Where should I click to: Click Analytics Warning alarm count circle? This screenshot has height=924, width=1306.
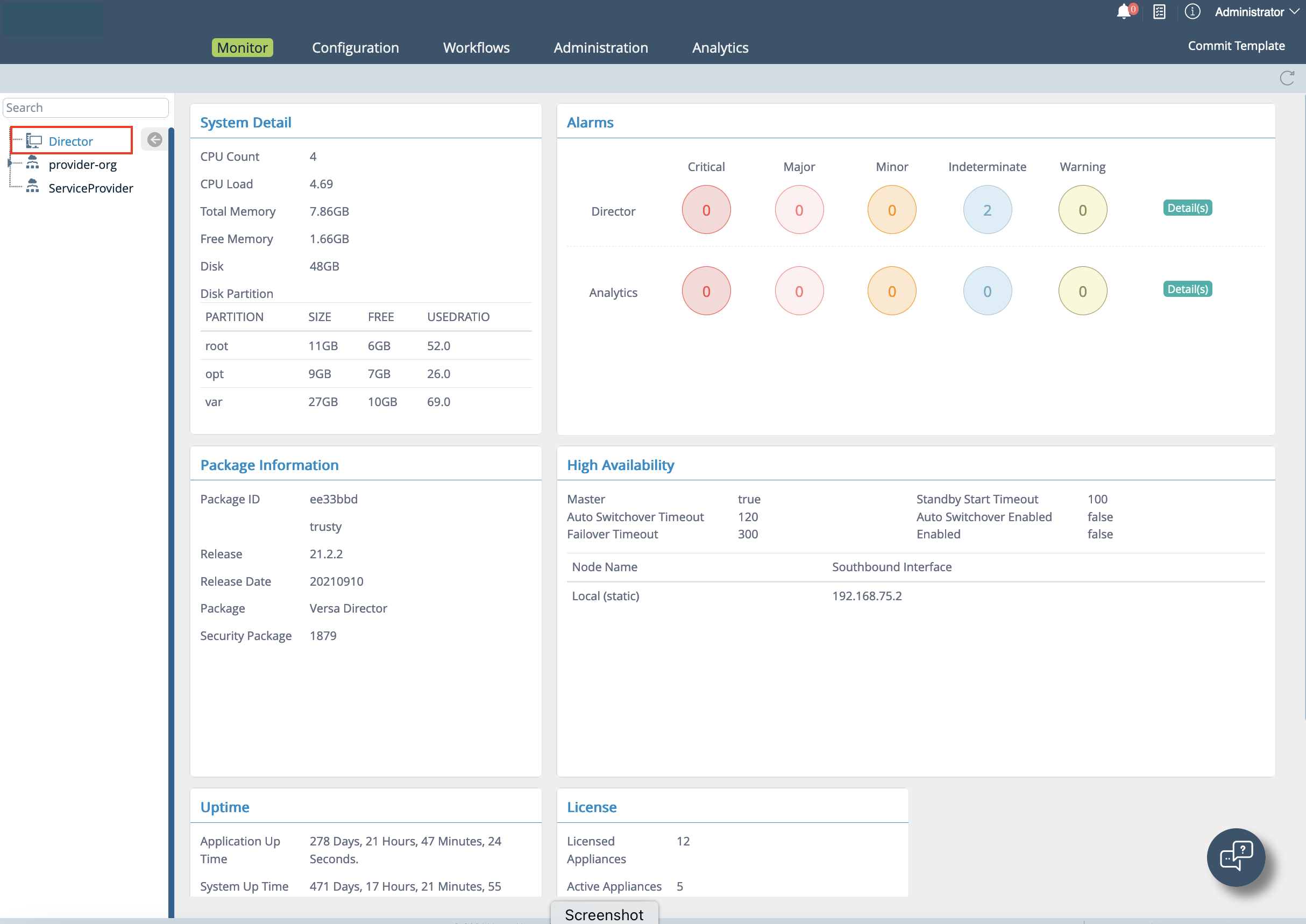click(1082, 292)
